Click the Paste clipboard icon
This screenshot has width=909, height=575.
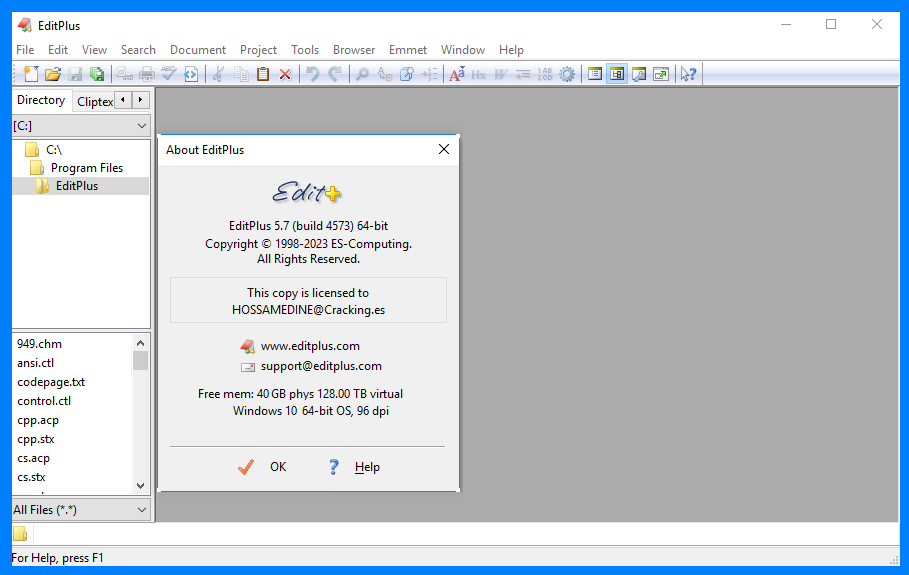pyautogui.click(x=263, y=74)
